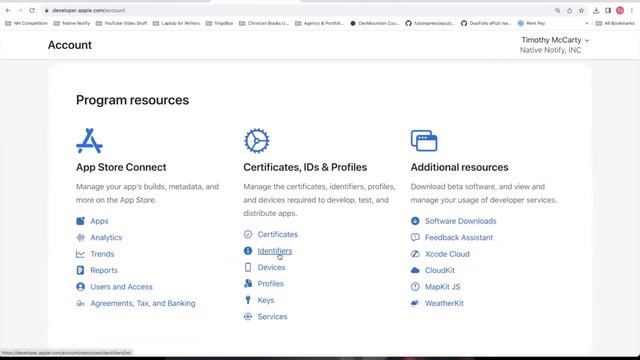The height and width of the screenshot is (360, 640).
Task: Open the Software Downloads link
Action: click(460, 221)
